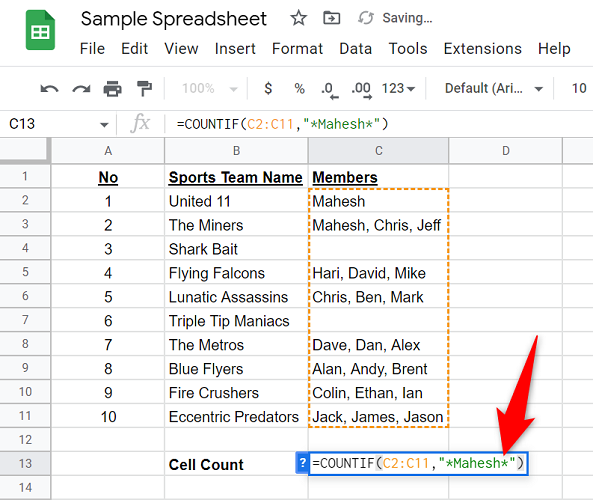Image resolution: width=593 pixels, height=500 pixels.
Task: Select column D header
Action: [x=506, y=151]
